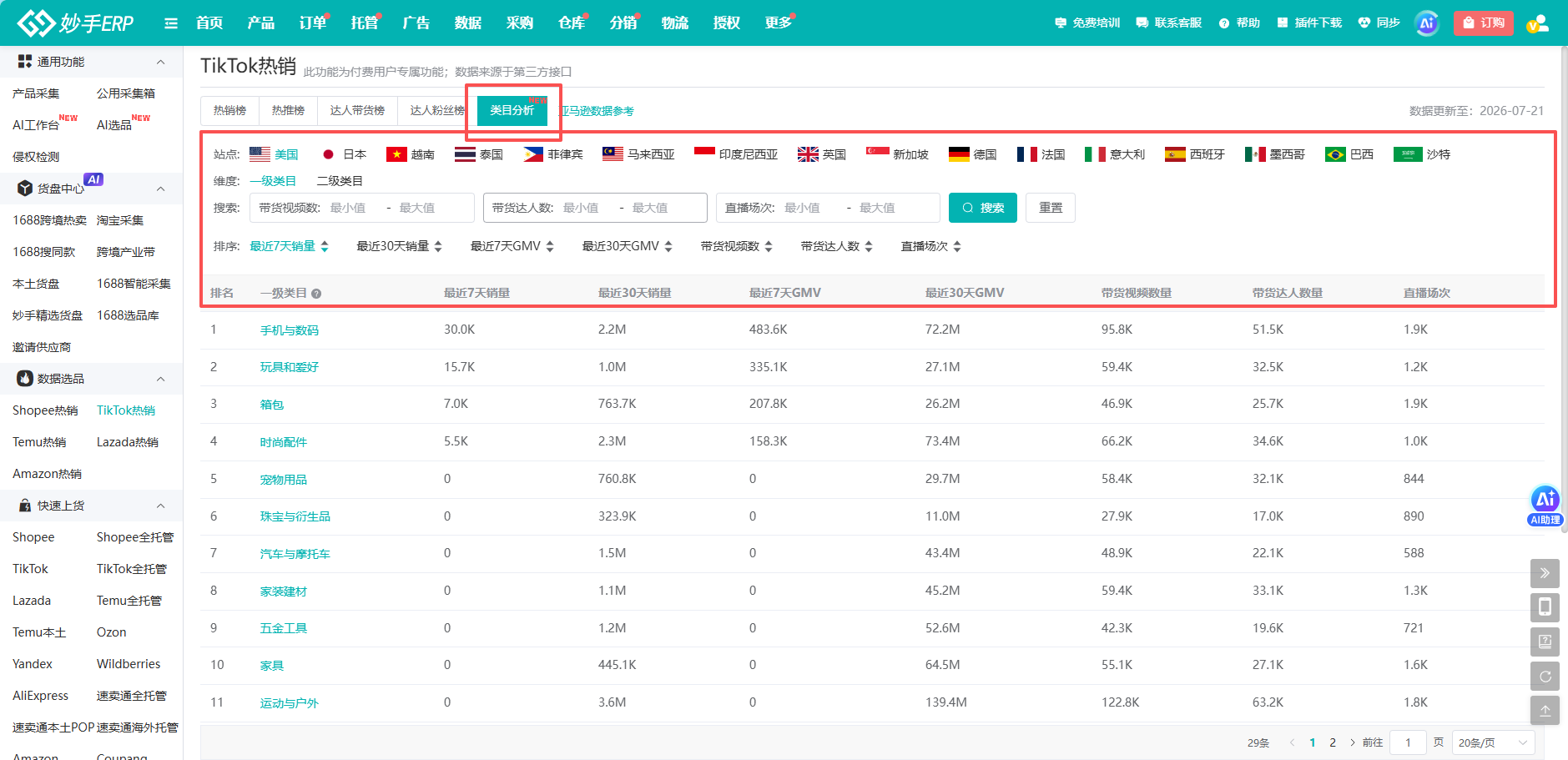
Task: Click 带货视频数 minimum value field
Action: tap(352, 208)
